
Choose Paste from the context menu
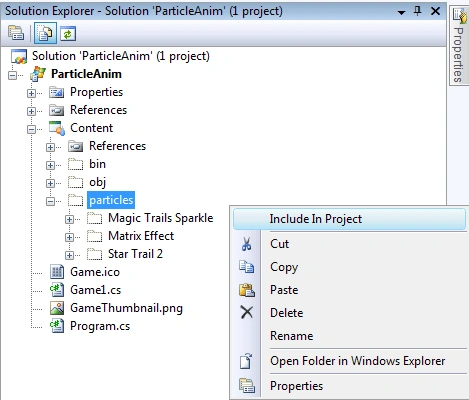click(x=349, y=290)
